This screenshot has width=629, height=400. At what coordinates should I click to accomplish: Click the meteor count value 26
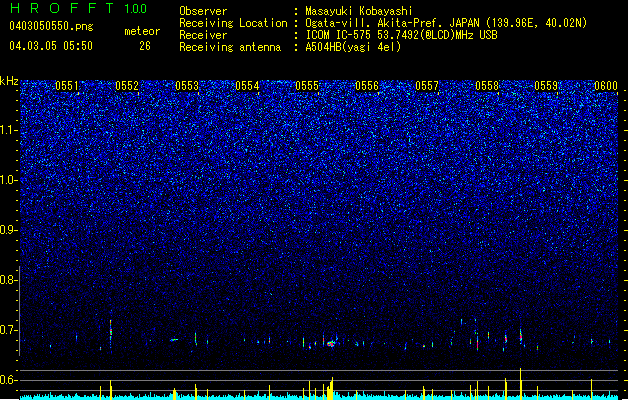coord(145,46)
